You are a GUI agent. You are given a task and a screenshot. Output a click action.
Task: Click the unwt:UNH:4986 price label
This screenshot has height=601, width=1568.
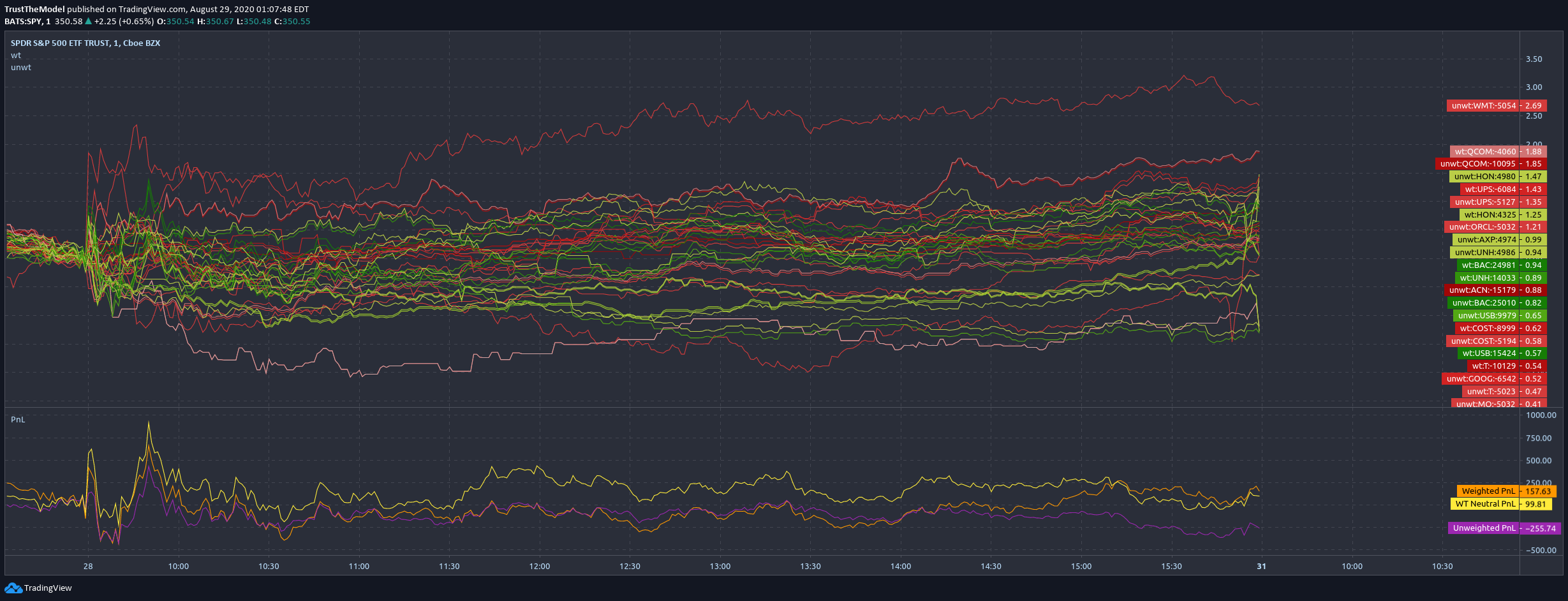pos(1498,252)
